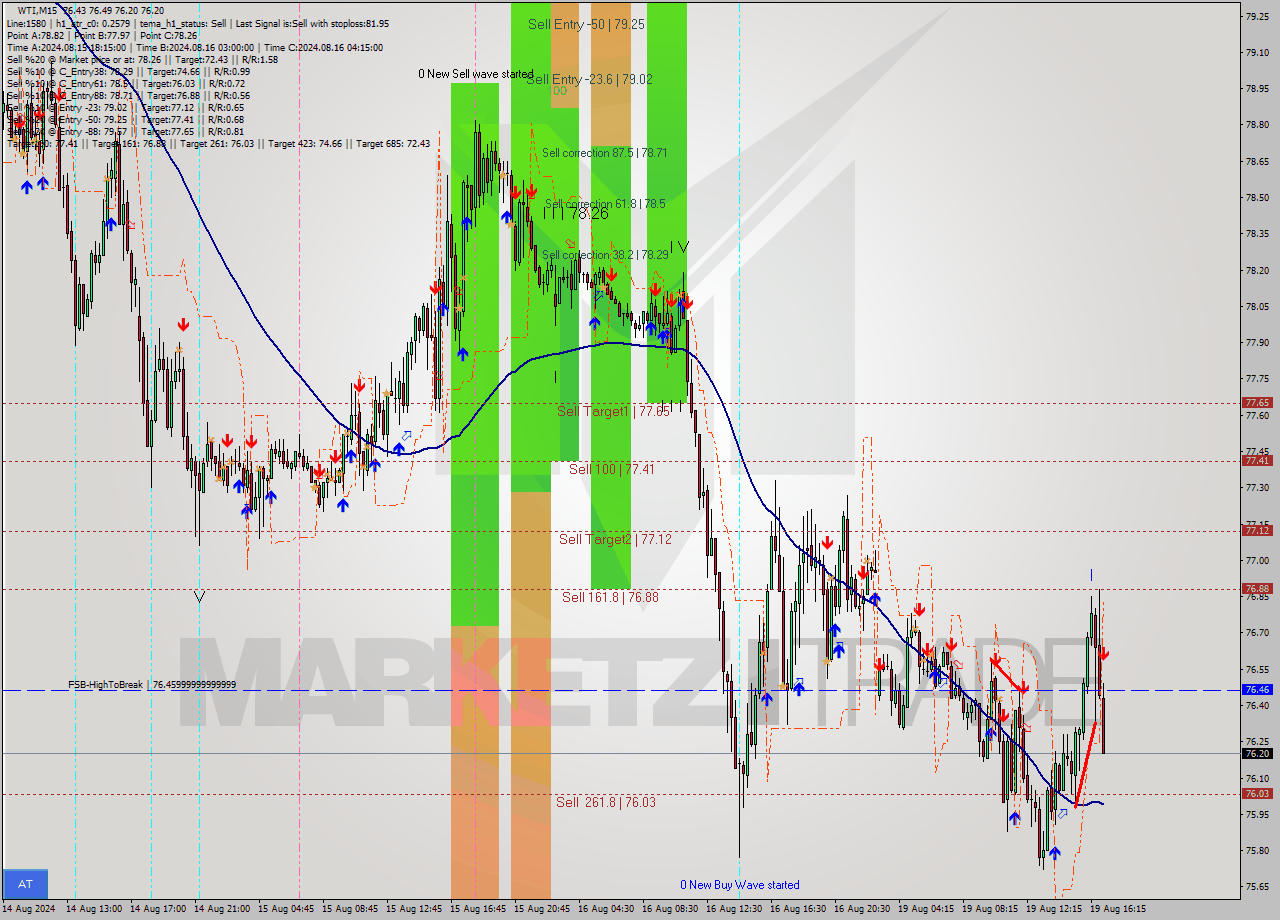Click the 78.50 price scale value

click(x=1257, y=198)
